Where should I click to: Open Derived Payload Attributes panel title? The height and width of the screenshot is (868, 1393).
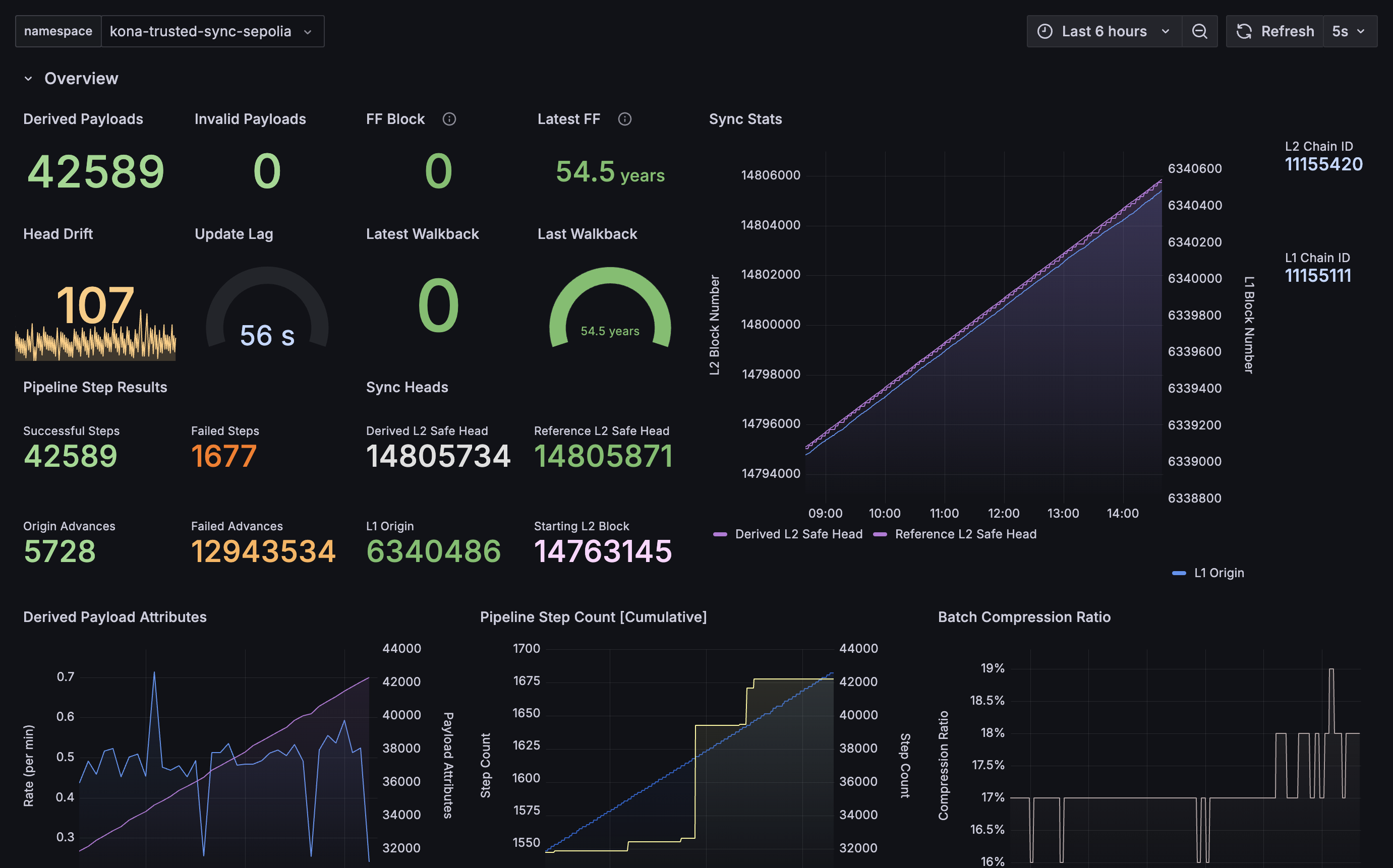(114, 617)
